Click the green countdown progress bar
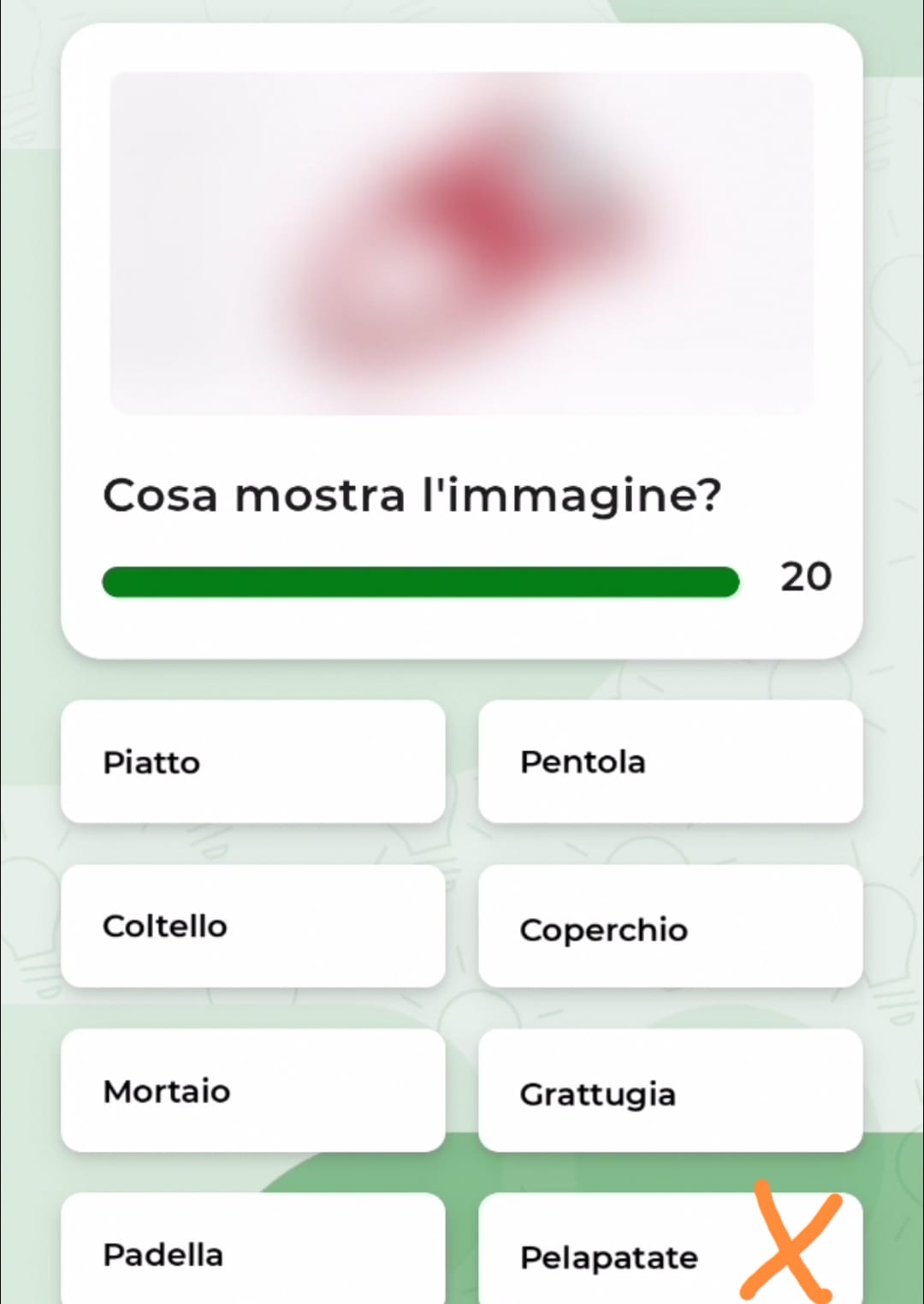The image size is (924, 1304). 420,582
